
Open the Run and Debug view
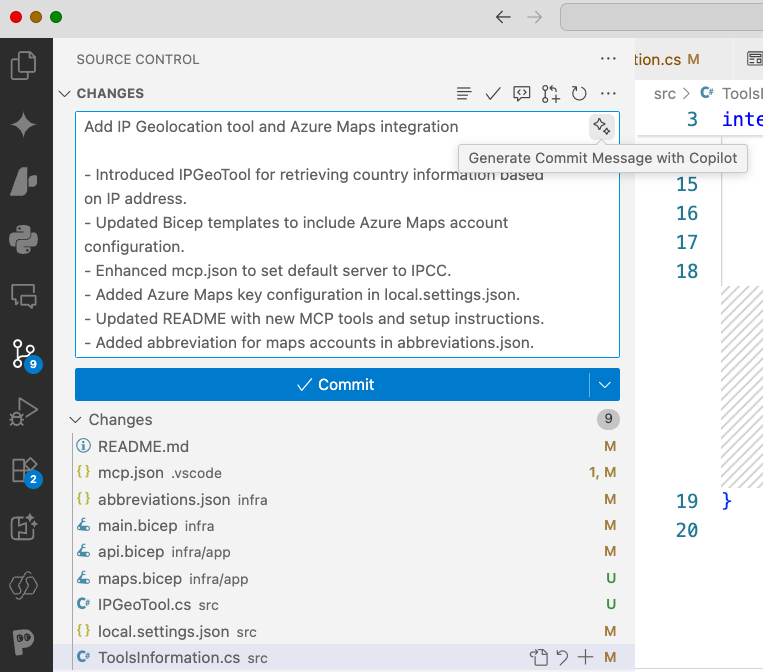click(x=23, y=412)
